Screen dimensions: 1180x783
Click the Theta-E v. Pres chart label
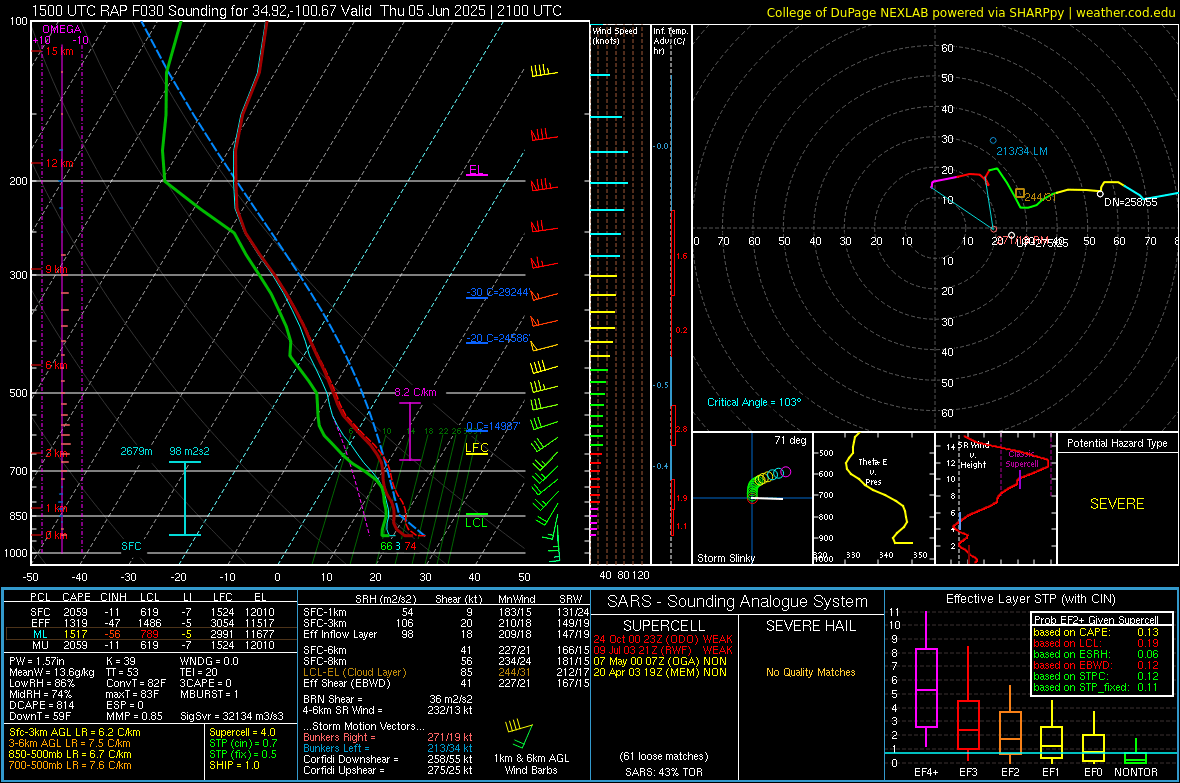[x=873, y=472]
